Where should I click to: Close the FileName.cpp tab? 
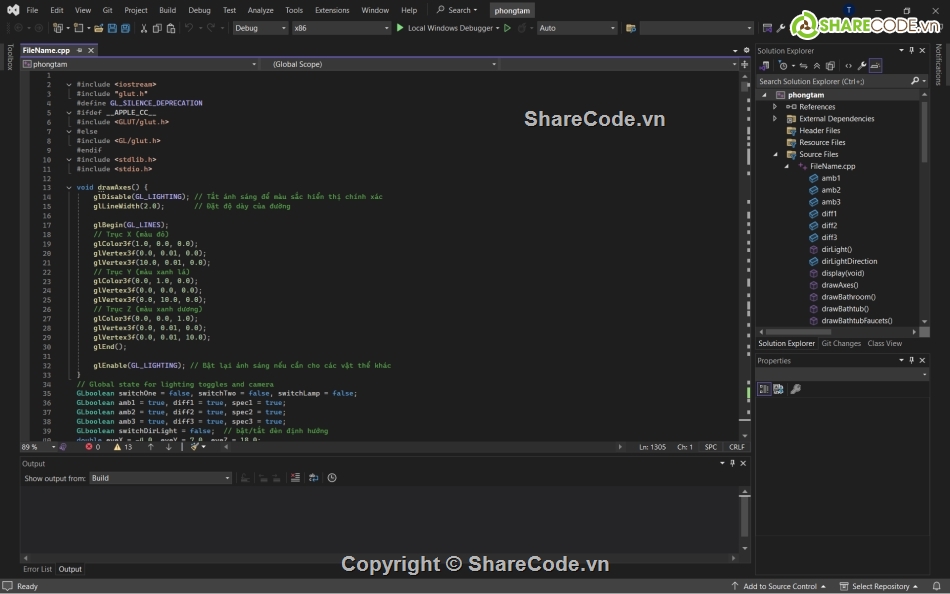[91, 50]
